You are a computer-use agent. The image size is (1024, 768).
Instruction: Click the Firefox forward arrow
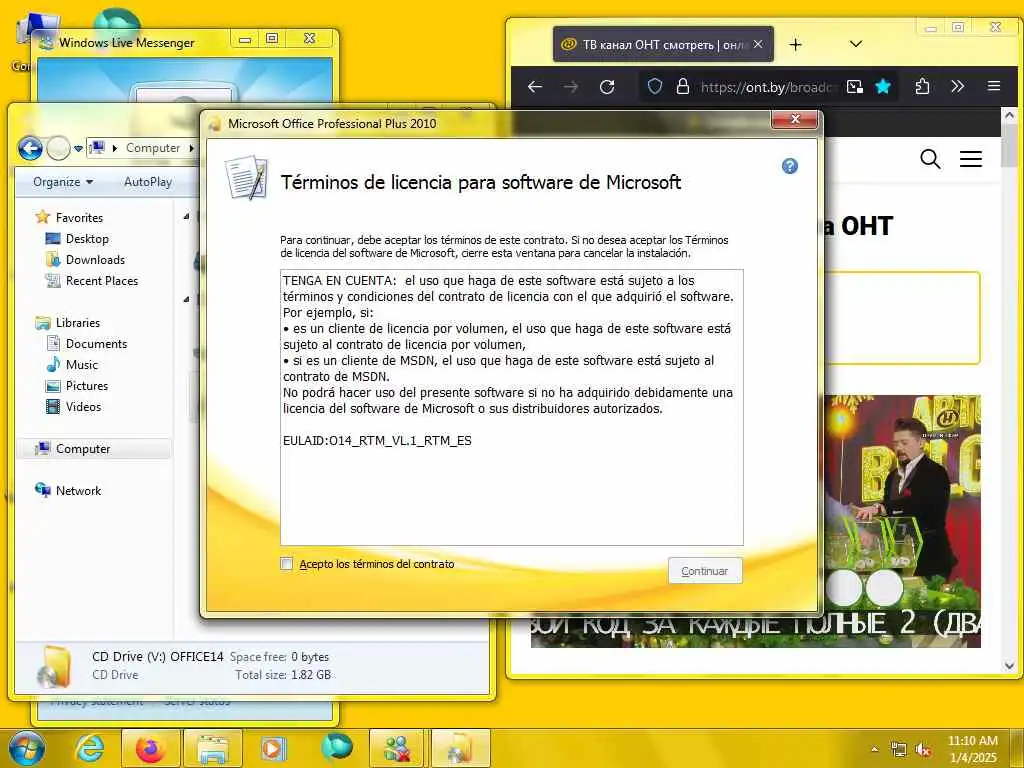coord(571,86)
